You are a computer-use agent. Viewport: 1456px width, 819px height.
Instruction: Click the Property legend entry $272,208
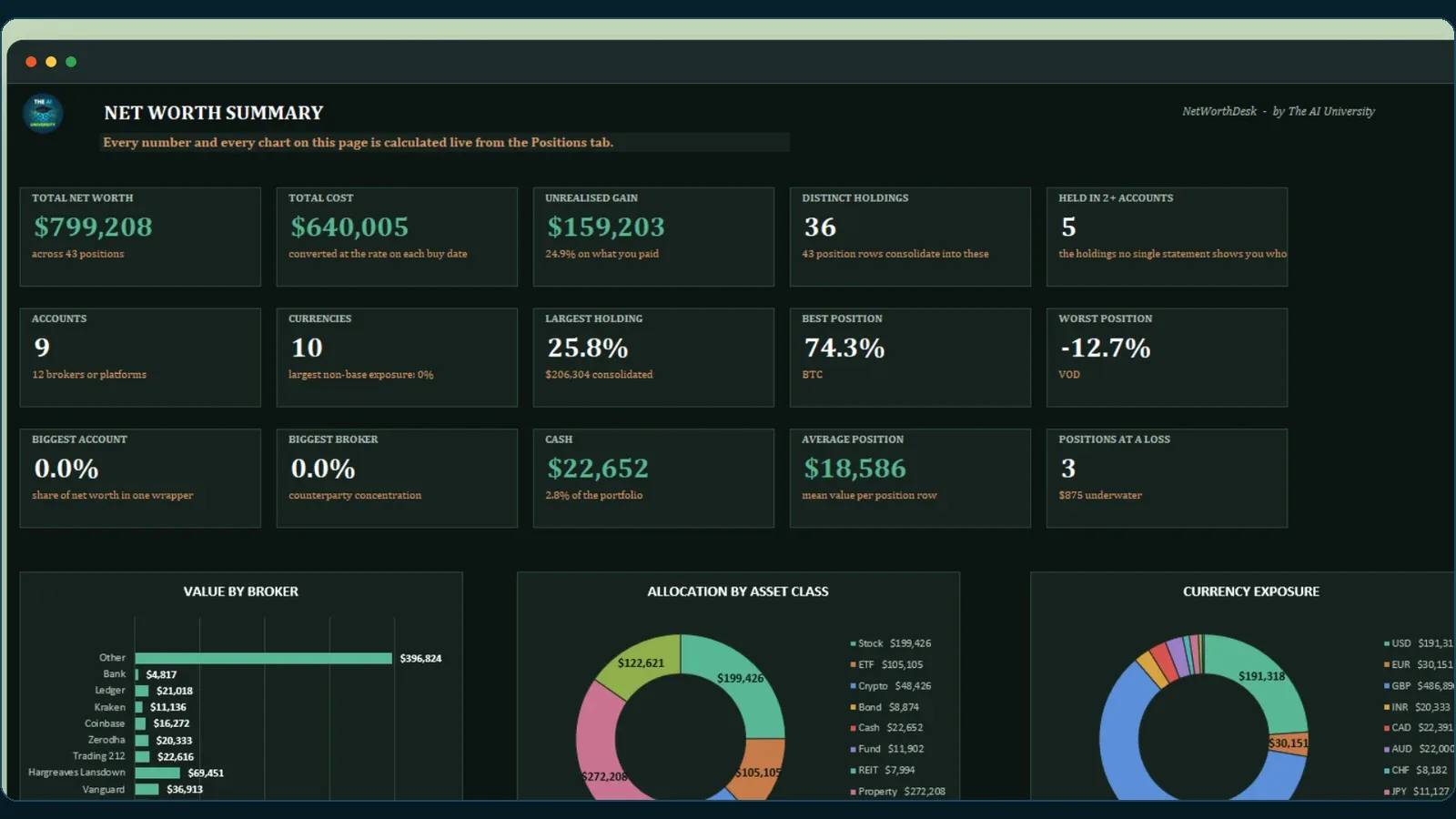tap(898, 792)
